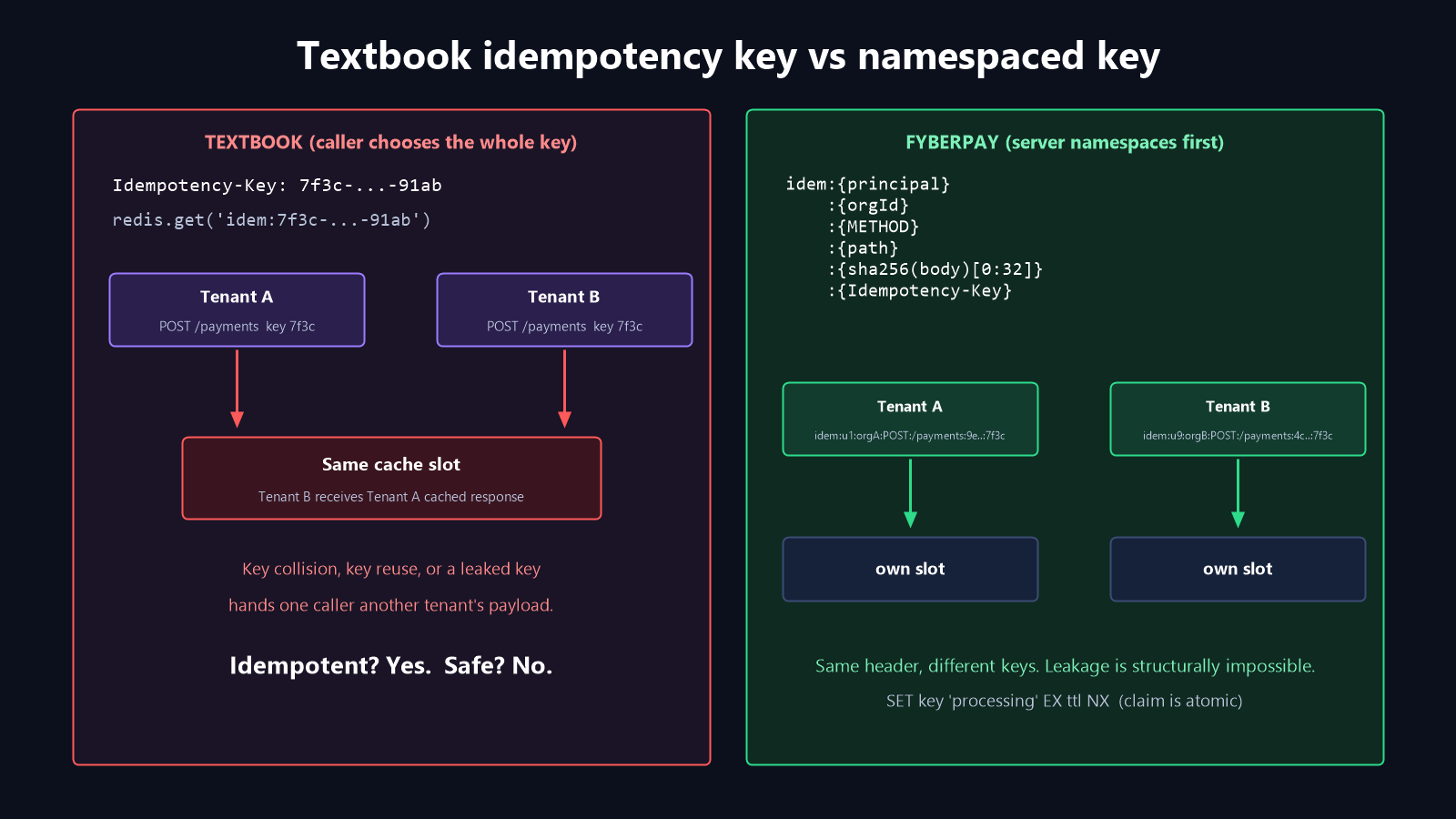Viewport: 1456px width, 819px height.
Task: Click the code line ":{sha256(body)[0:32]}"
Action: 935,269
